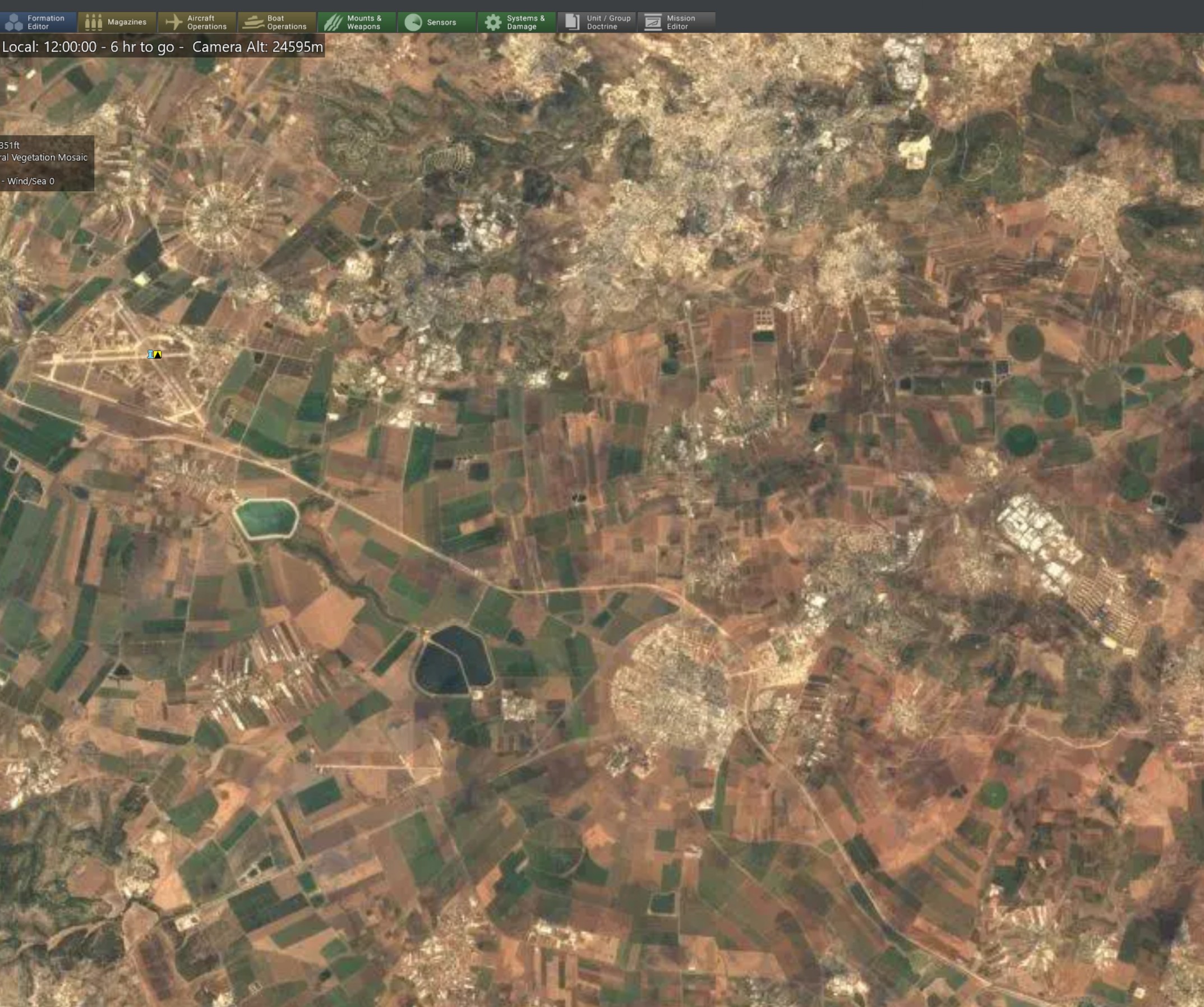The width and height of the screenshot is (1204, 1007).
Task: Click the circular radial settlement near the info panel
Action: tap(219, 216)
